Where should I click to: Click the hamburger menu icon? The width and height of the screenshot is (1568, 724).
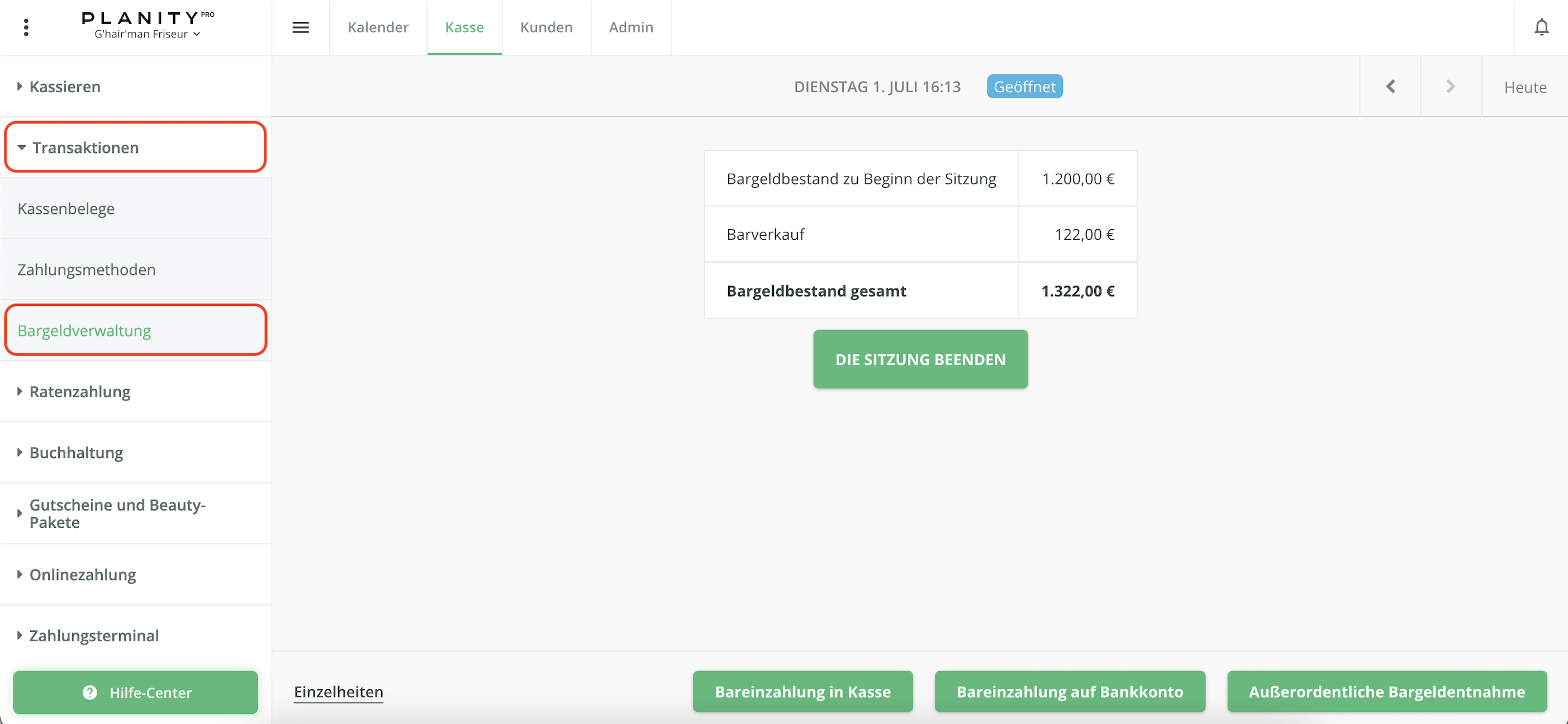pos(301,27)
